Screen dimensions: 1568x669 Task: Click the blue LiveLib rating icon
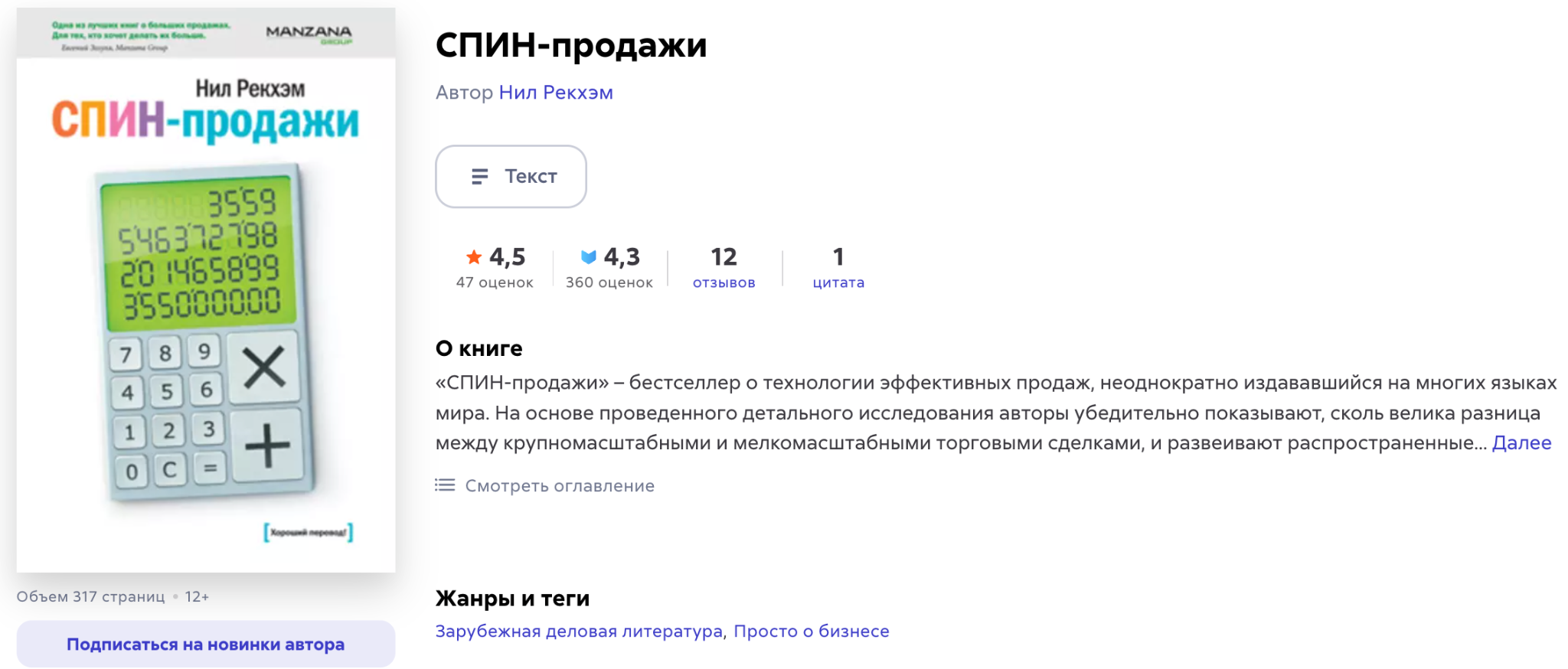pyautogui.click(x=588, y=256)
